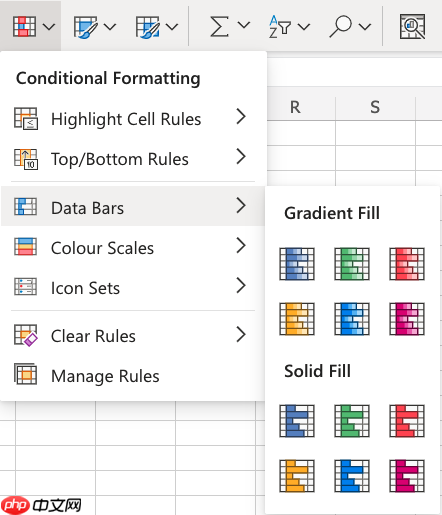Click the Analyse Data icon

412,26
